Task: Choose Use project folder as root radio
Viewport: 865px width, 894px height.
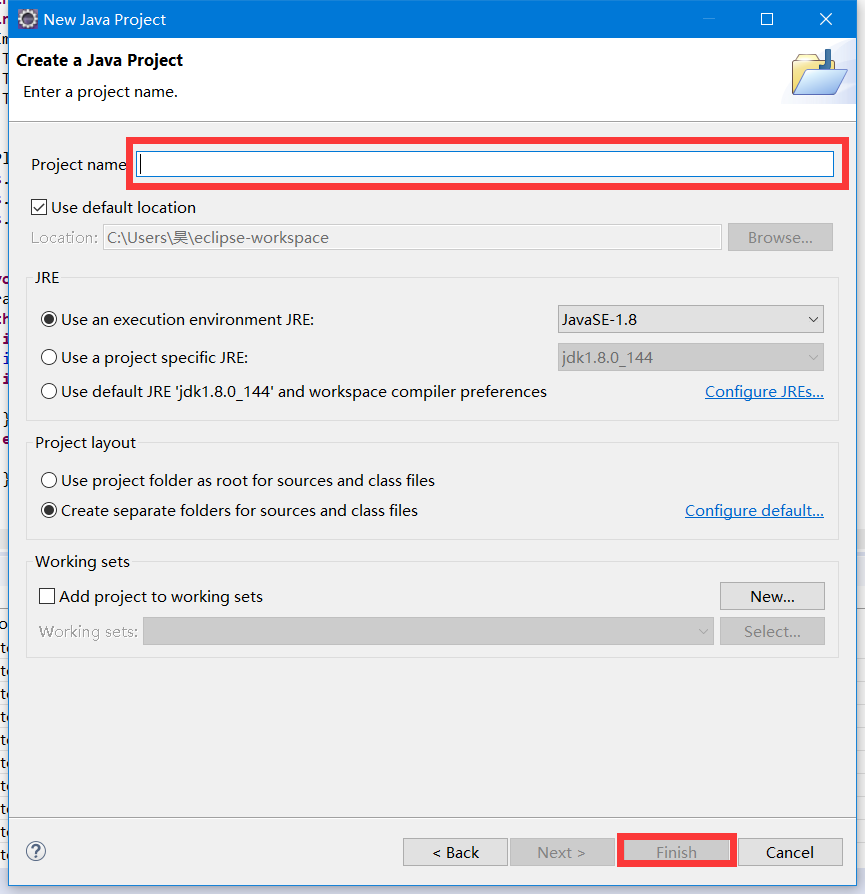Action: click(49, 480)
